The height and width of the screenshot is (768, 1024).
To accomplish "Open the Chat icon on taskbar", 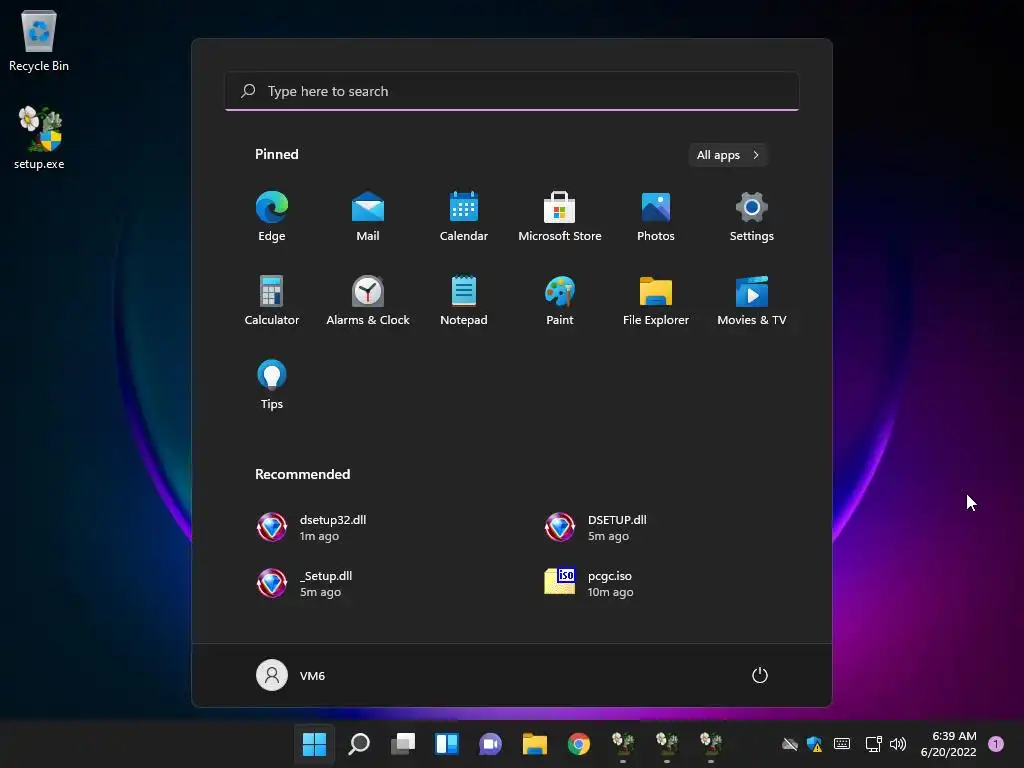I will pos(490,744).
